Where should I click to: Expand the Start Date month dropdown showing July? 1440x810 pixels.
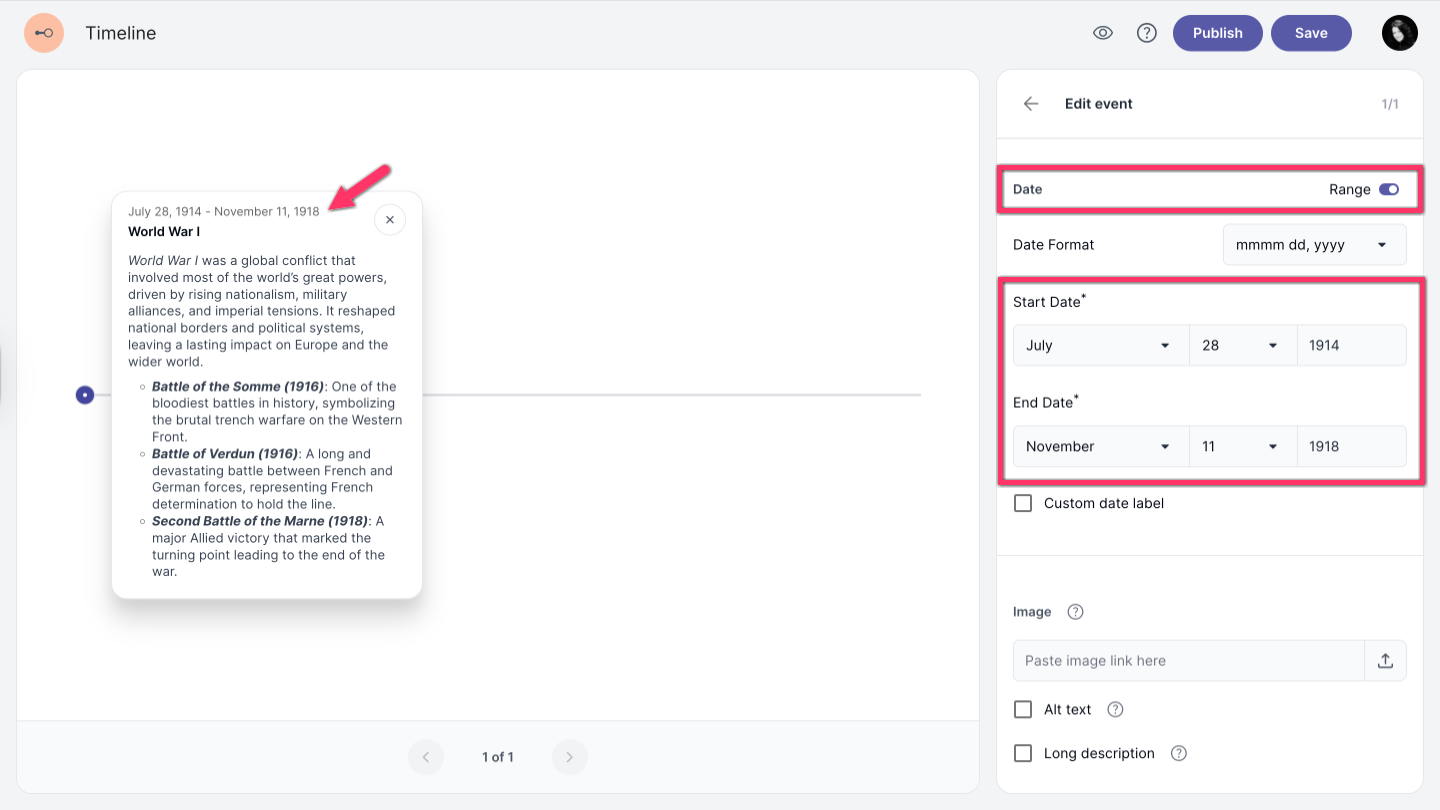[x=1100, y=346]
